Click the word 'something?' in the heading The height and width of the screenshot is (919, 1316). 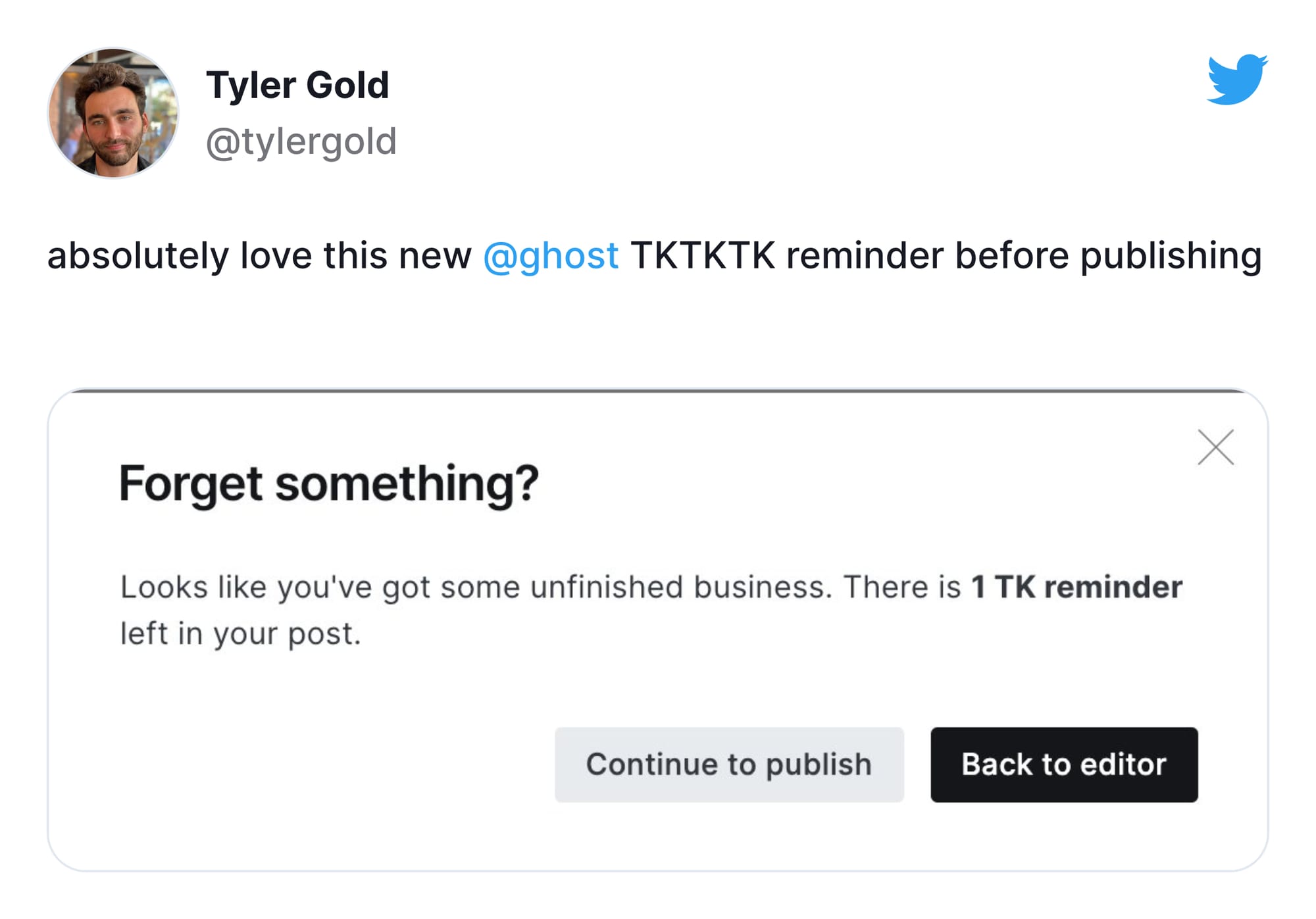[407, 484]
